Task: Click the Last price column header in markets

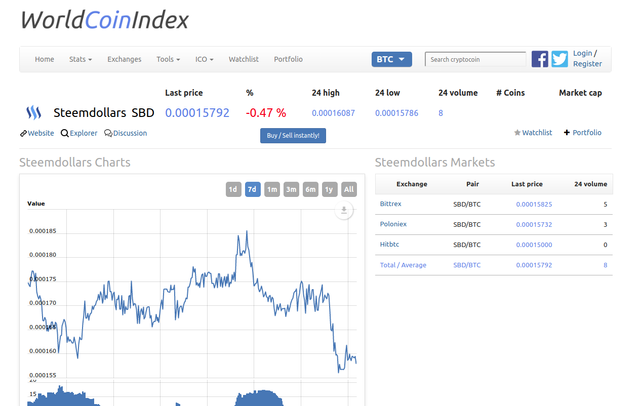Action: [x=527, y=184]
